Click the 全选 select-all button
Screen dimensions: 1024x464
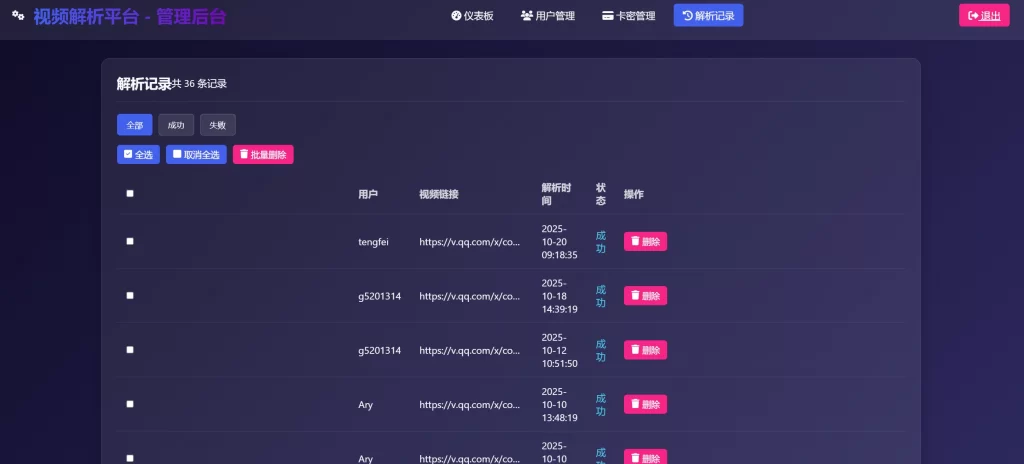(138, 155)
